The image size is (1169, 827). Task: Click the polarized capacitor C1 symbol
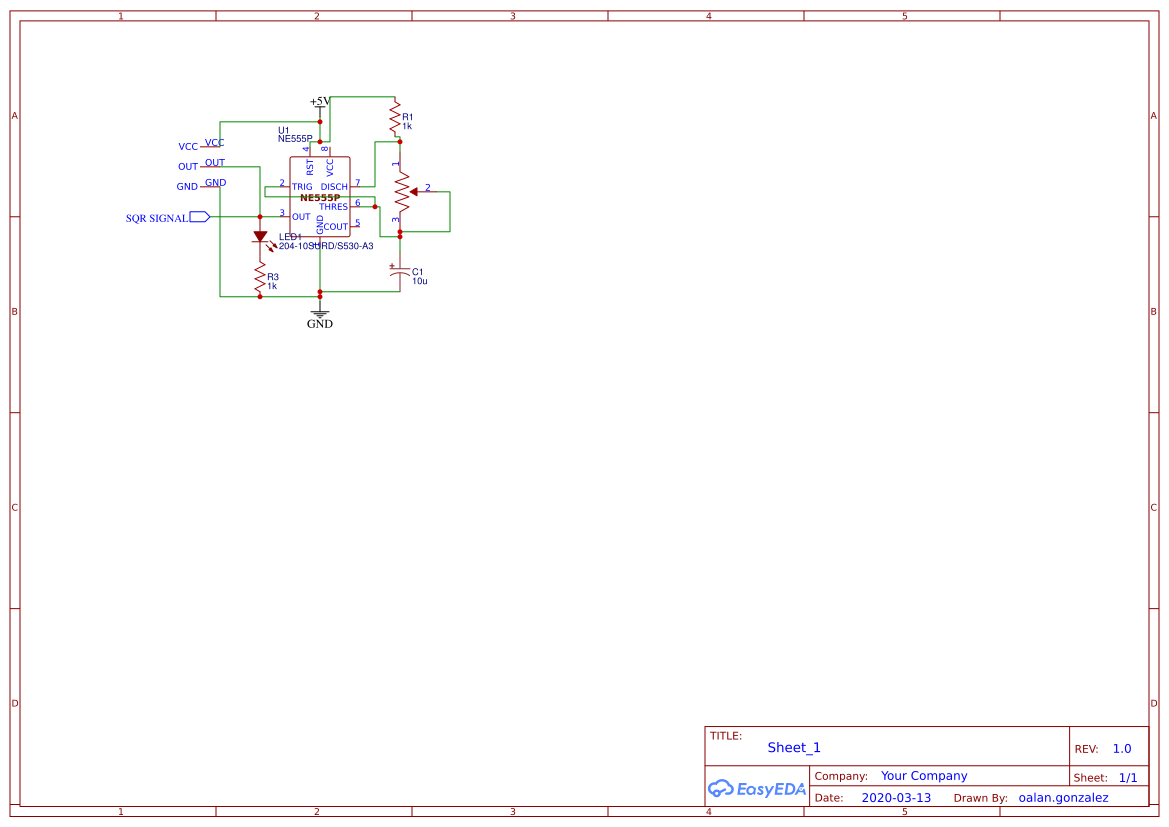point(399,273)
